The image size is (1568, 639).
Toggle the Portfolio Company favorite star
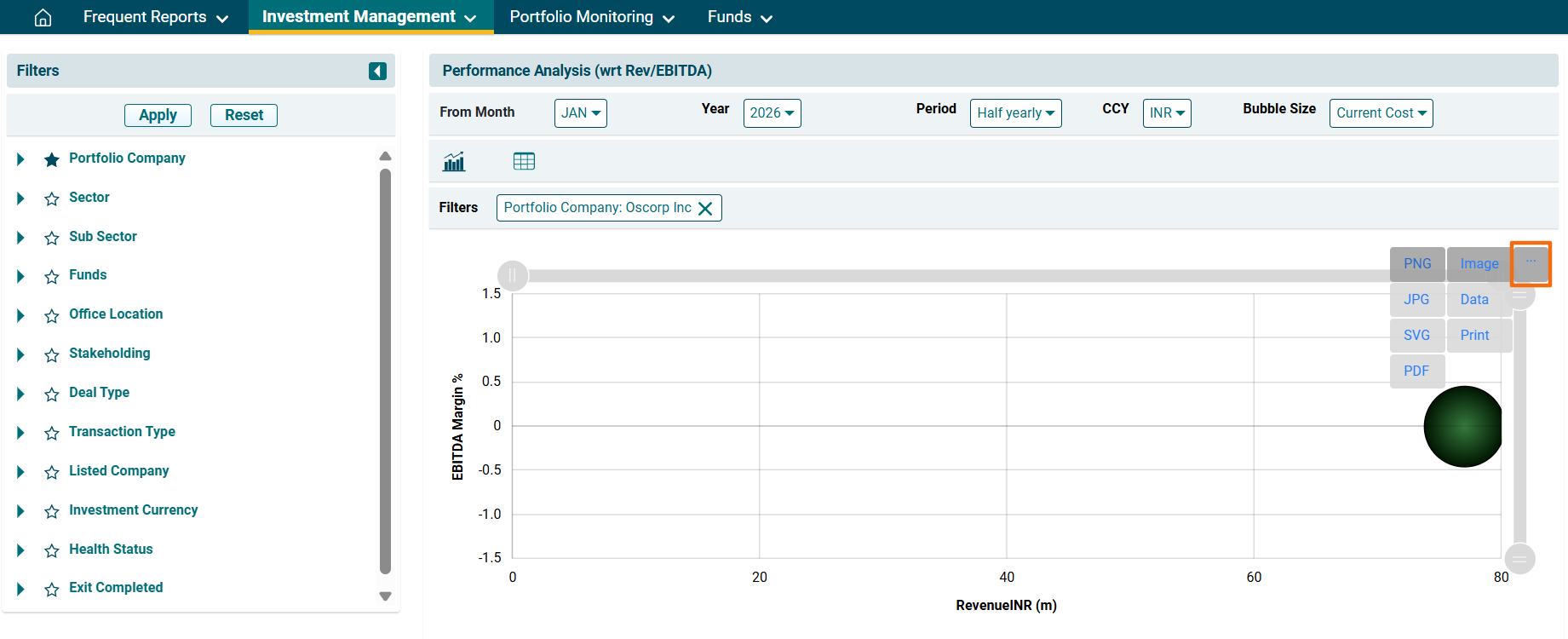(x=52, y=159)
